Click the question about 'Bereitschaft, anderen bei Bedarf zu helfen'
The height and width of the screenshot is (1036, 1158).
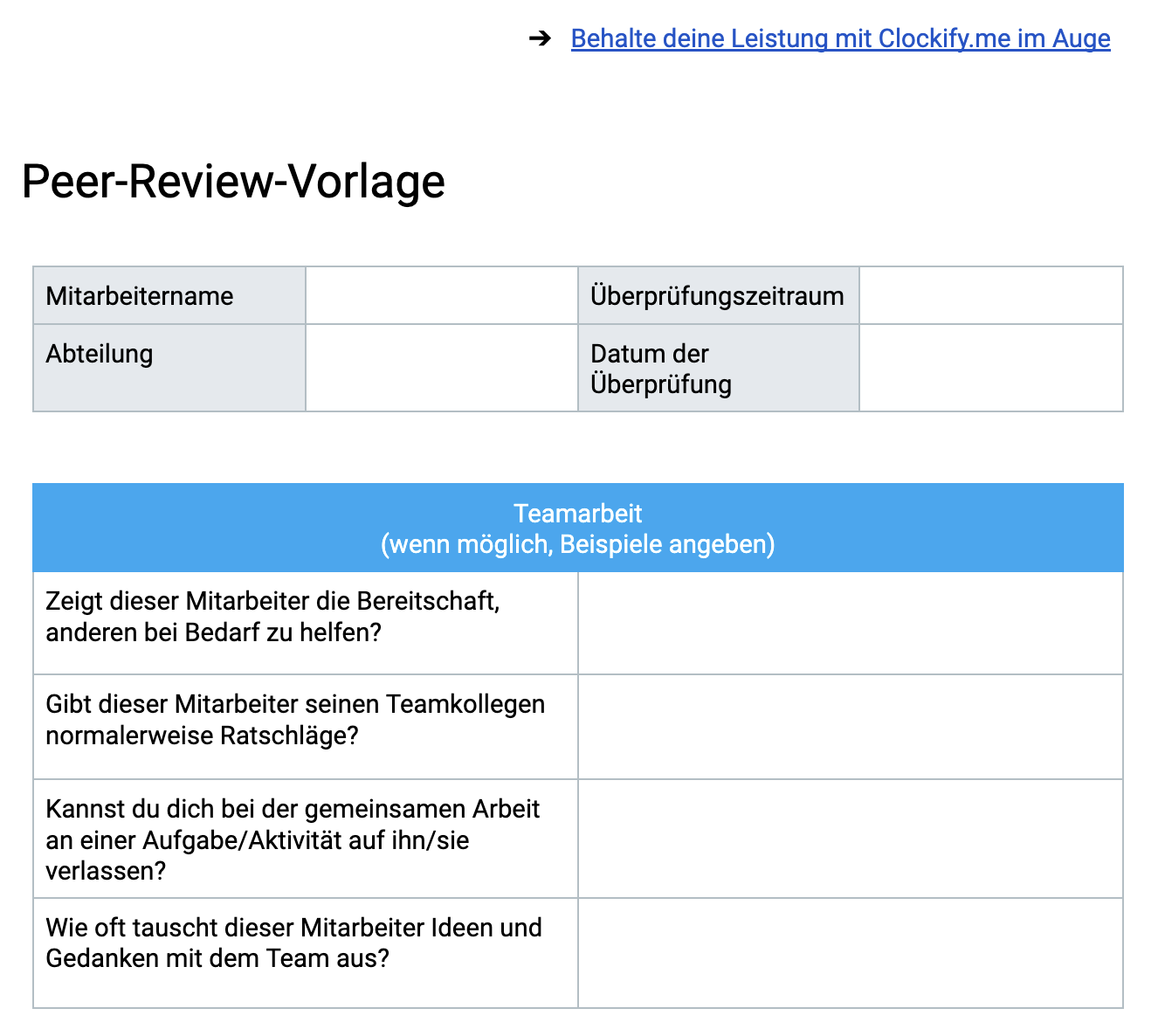[306, 623]
